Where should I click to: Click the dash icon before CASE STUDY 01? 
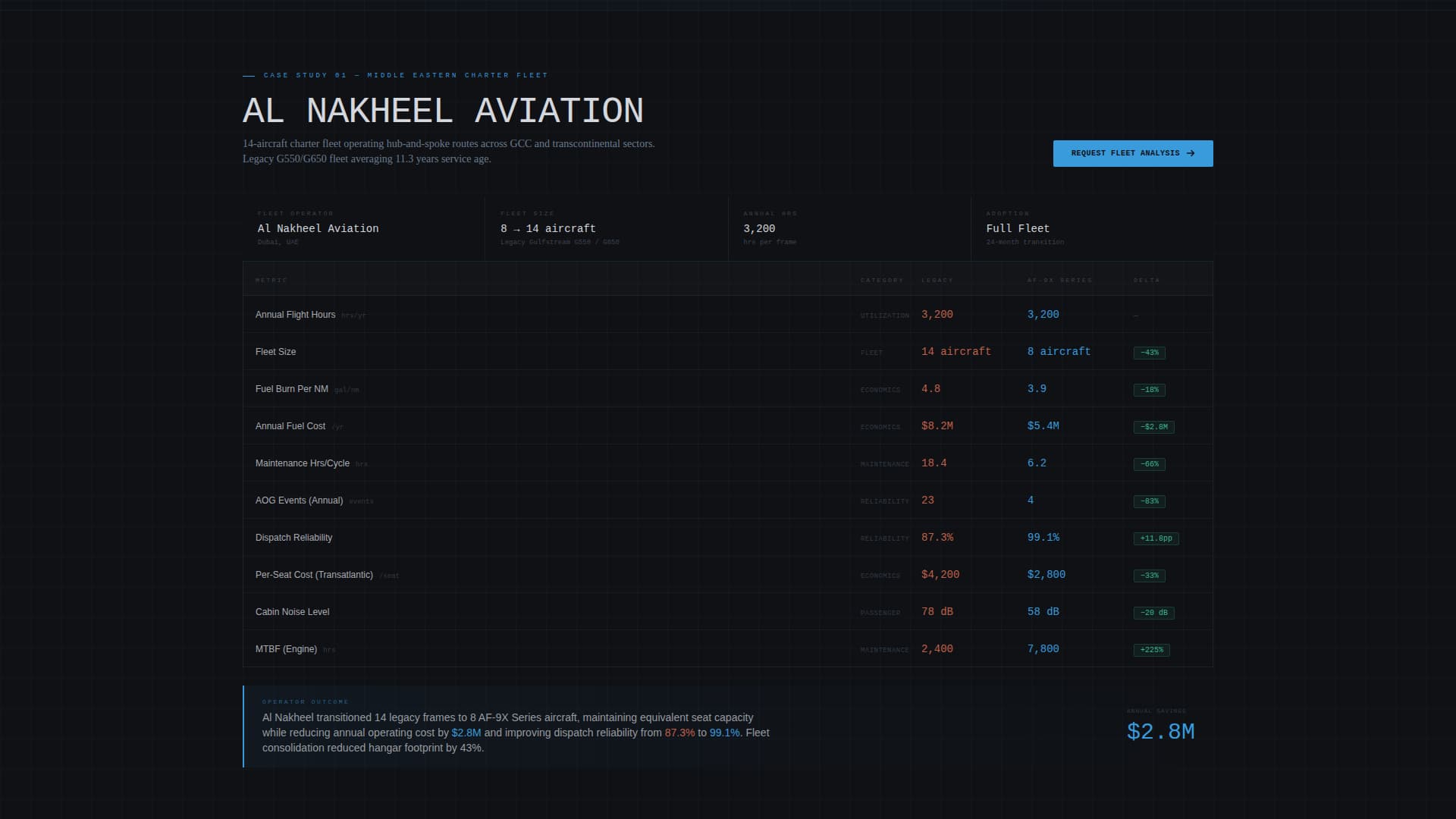pos(248,75)
